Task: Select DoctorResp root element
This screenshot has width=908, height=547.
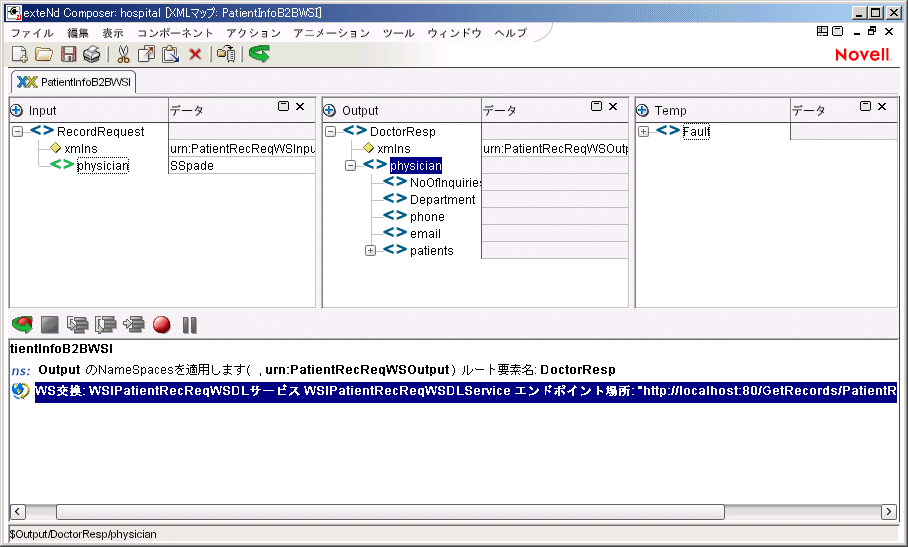Action: (x=402, y=131)
